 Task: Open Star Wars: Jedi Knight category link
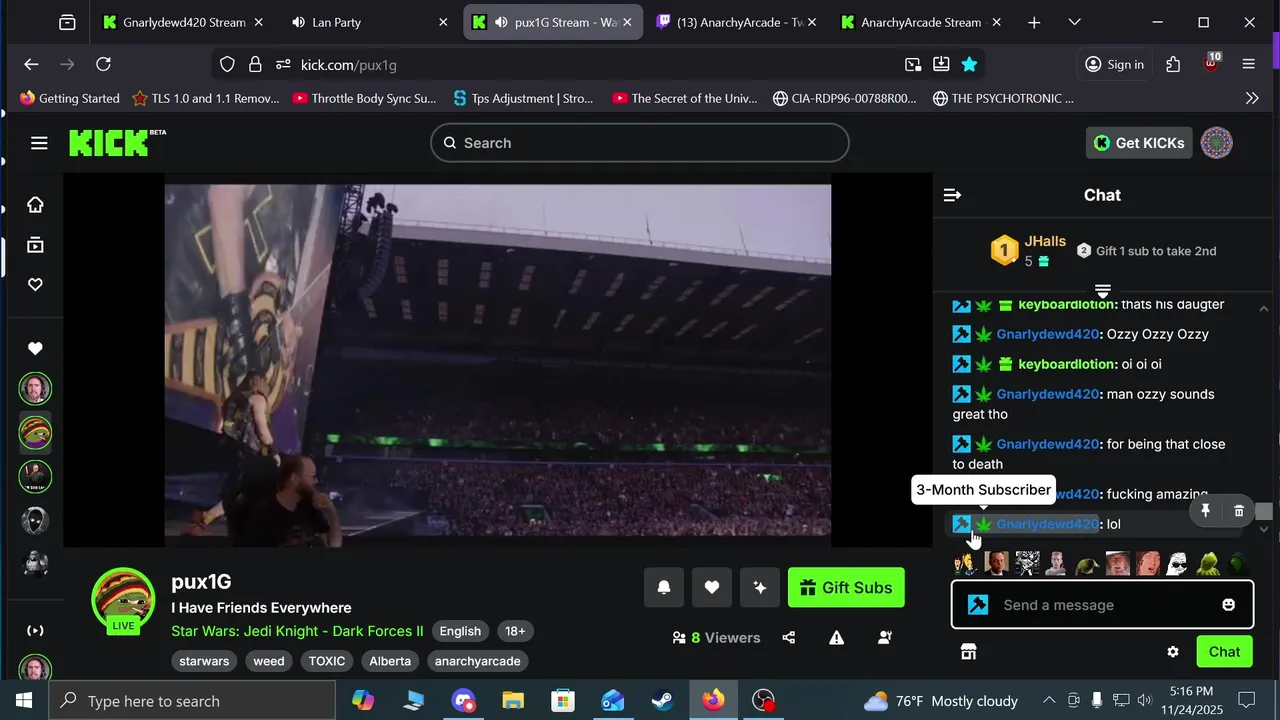[x=297, y=631]
